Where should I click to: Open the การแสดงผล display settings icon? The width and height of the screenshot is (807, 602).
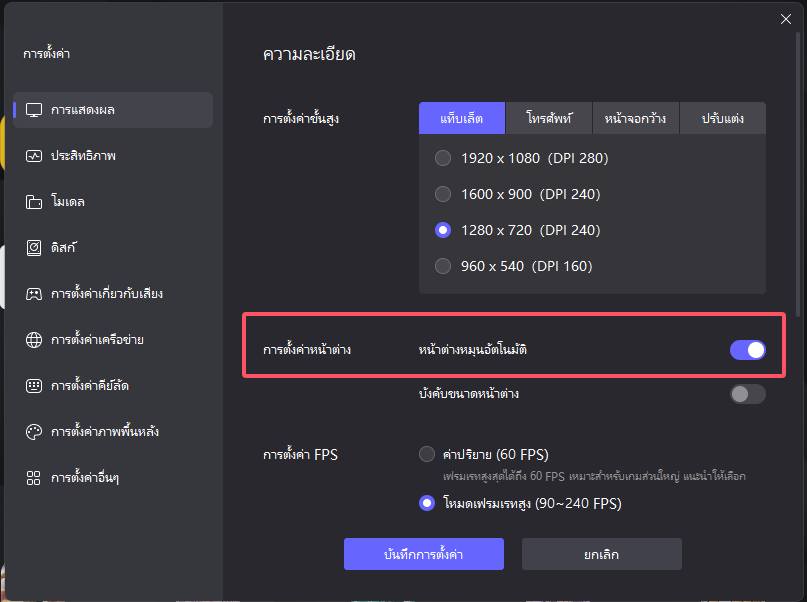[x=34, y=110]
